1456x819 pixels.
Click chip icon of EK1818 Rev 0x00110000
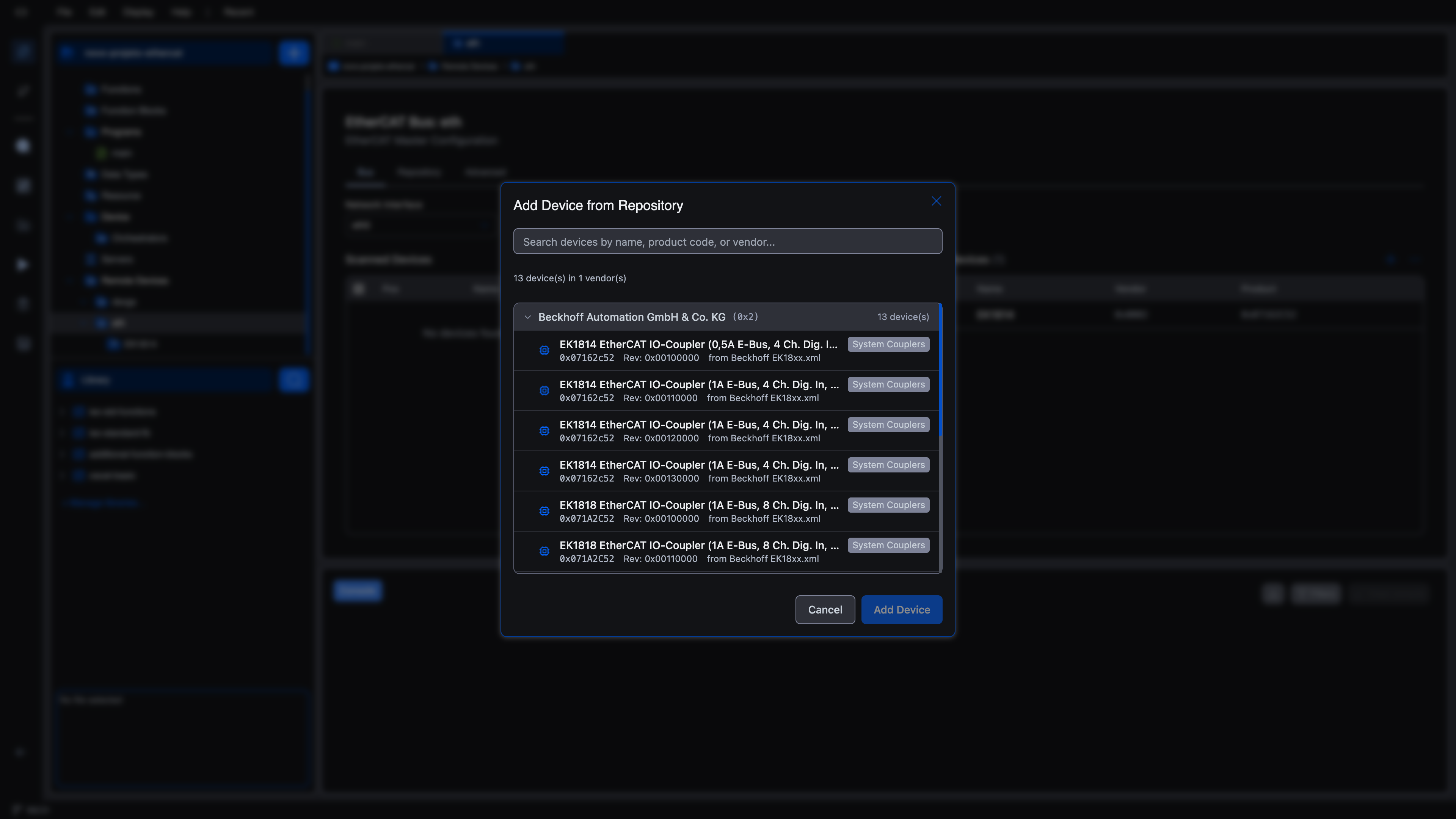544,551
